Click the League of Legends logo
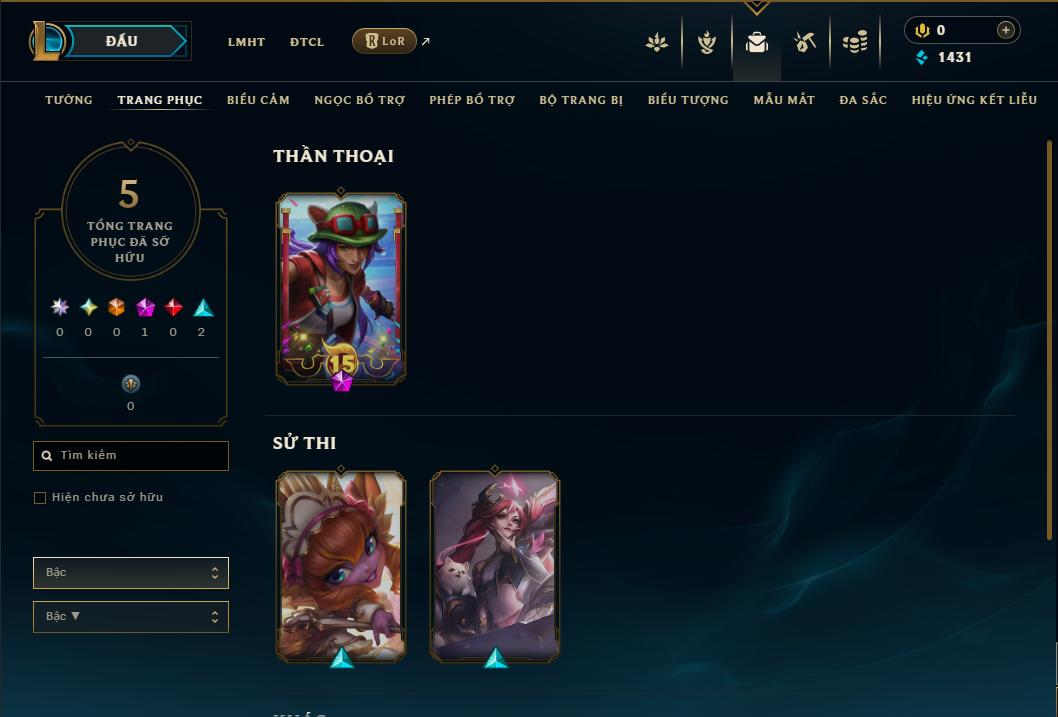The width and height of the screenshot is (1058, 717). [46, 40]
